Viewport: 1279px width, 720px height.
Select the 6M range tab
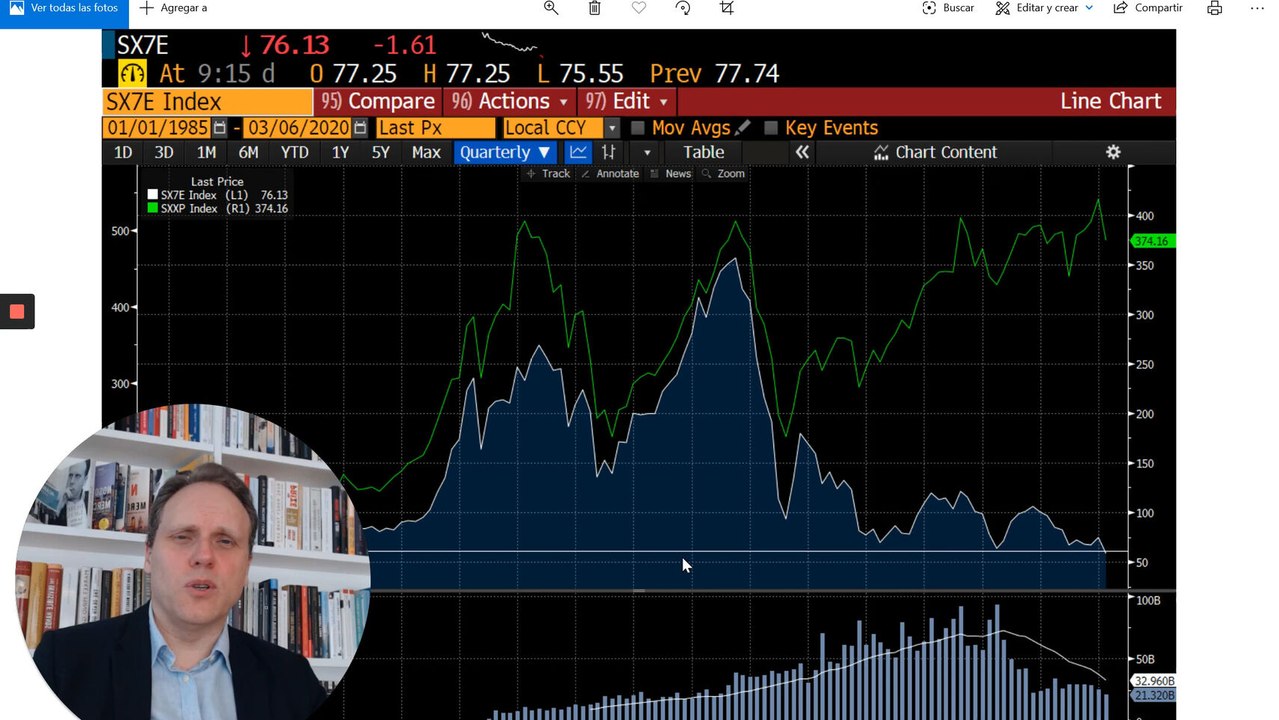tap(248, 152)
